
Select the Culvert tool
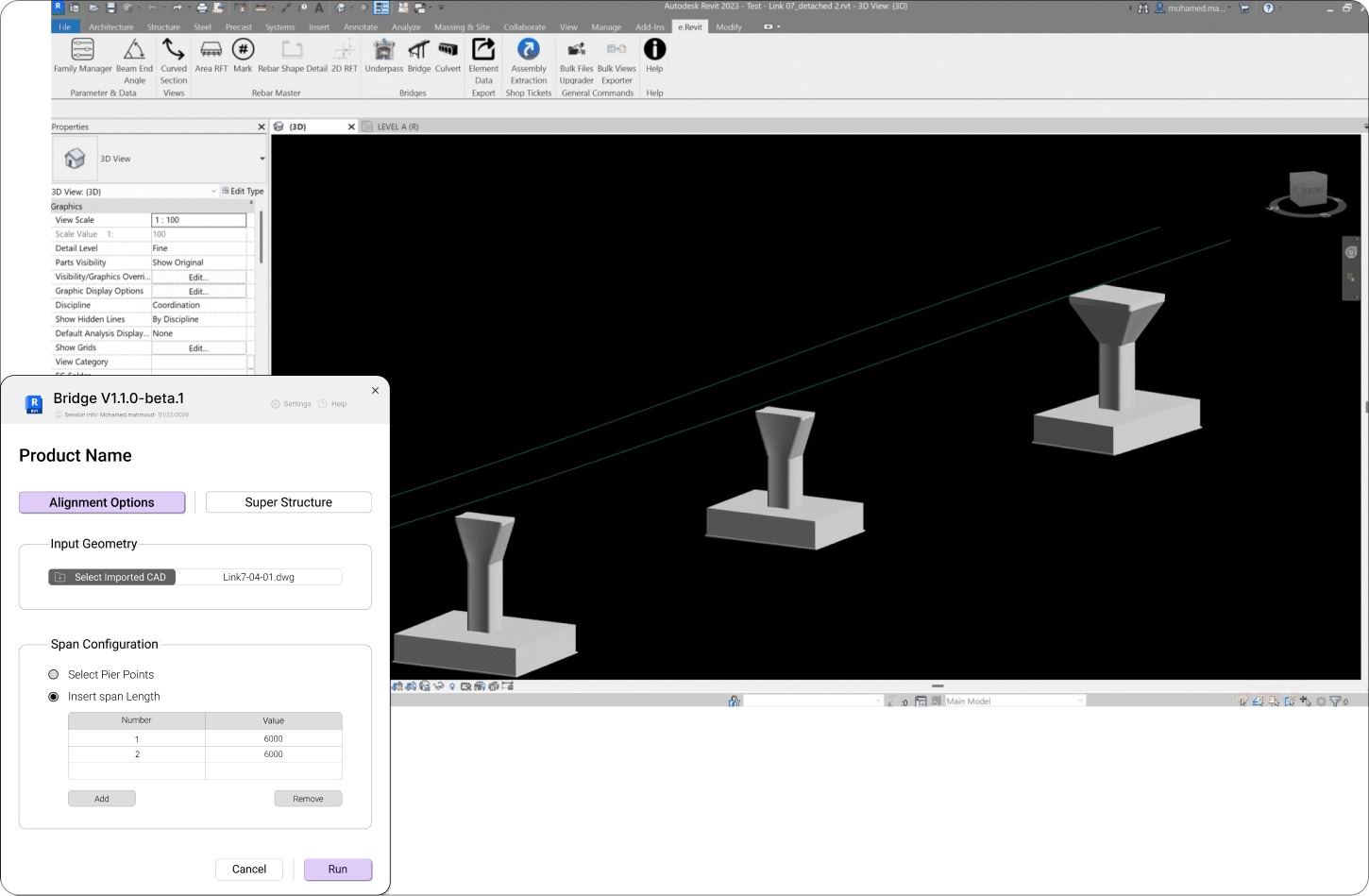(448, 59)
